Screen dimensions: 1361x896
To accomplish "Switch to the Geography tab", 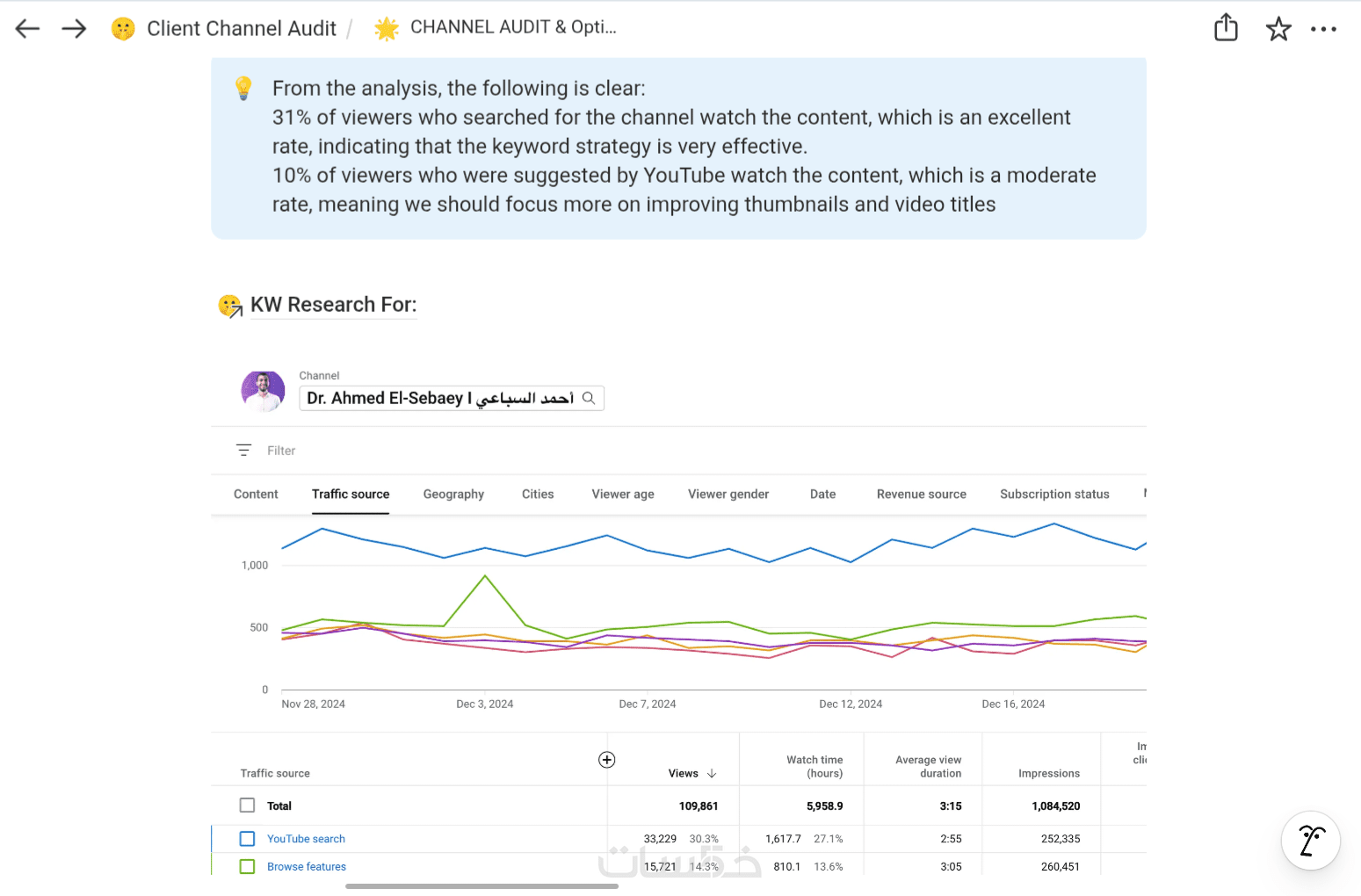I will click(453, 494).
